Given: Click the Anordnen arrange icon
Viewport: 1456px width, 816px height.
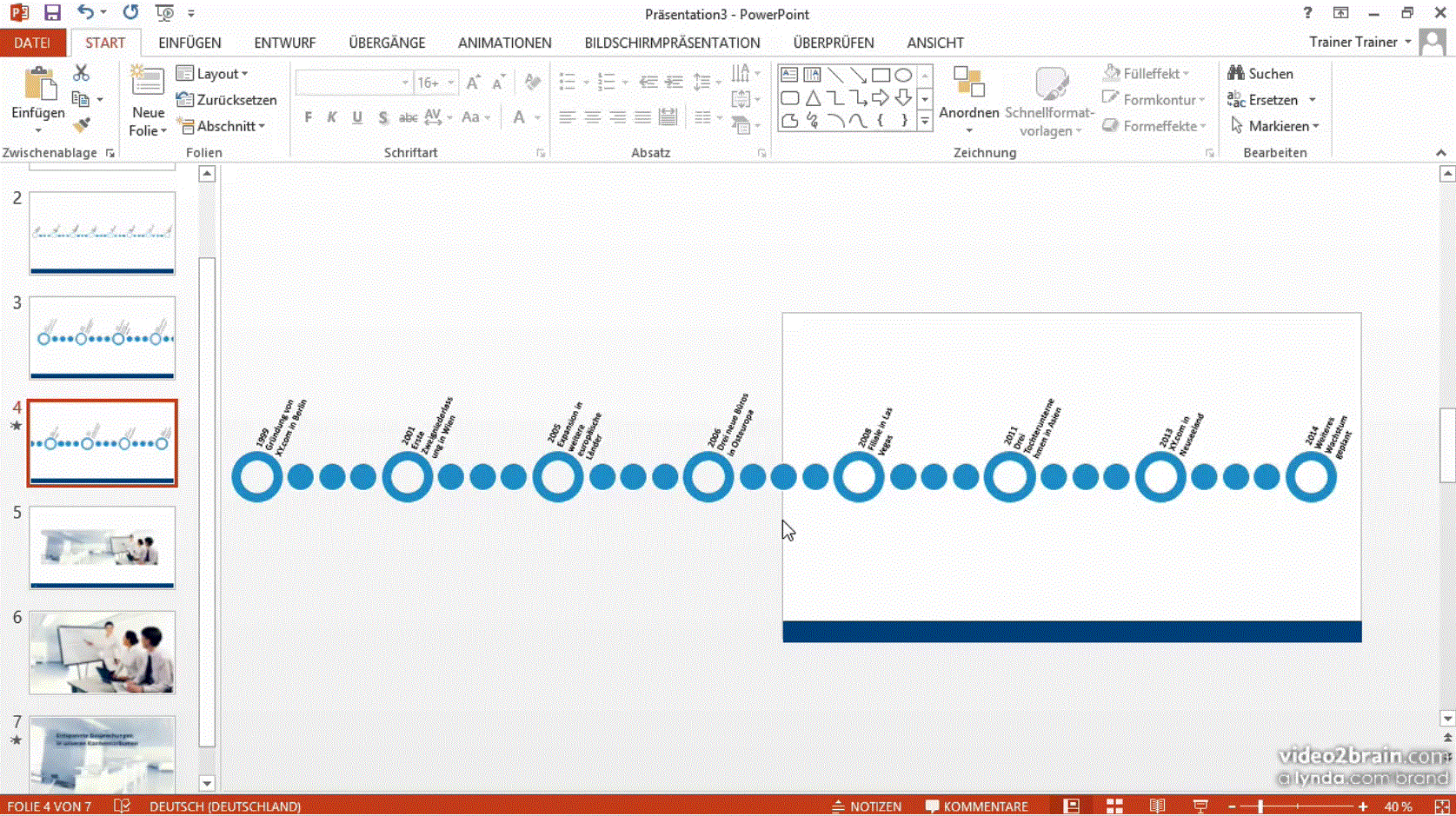Looking at the screenshot, I should [x=968, y=83].
